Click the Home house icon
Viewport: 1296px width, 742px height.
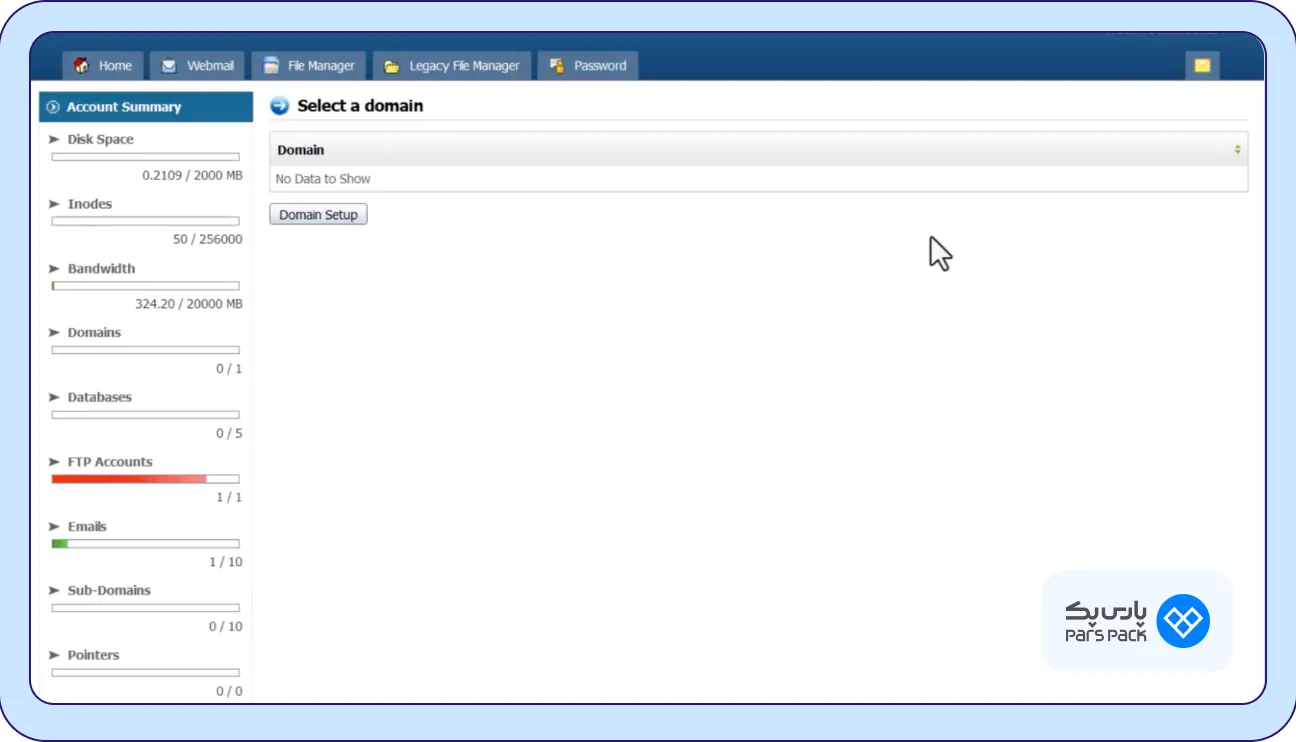(x=82, y=66)
